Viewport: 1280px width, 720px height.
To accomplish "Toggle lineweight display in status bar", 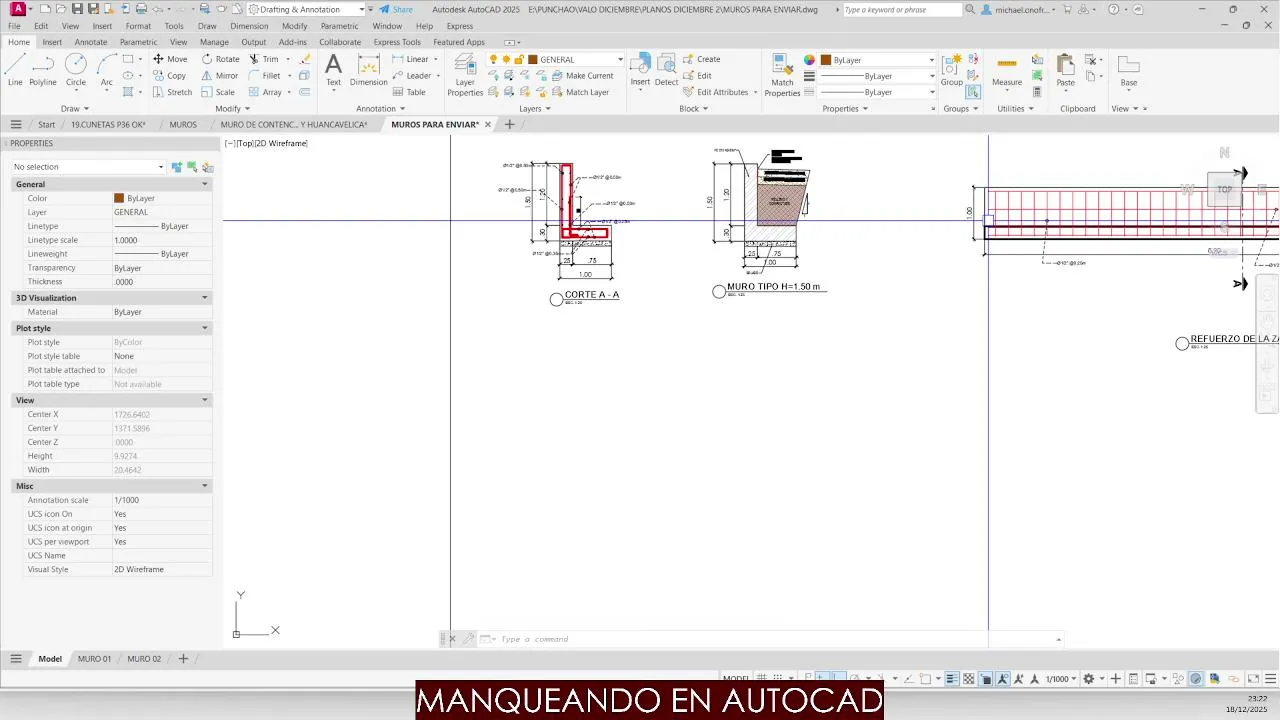I will tap(953, 678).
